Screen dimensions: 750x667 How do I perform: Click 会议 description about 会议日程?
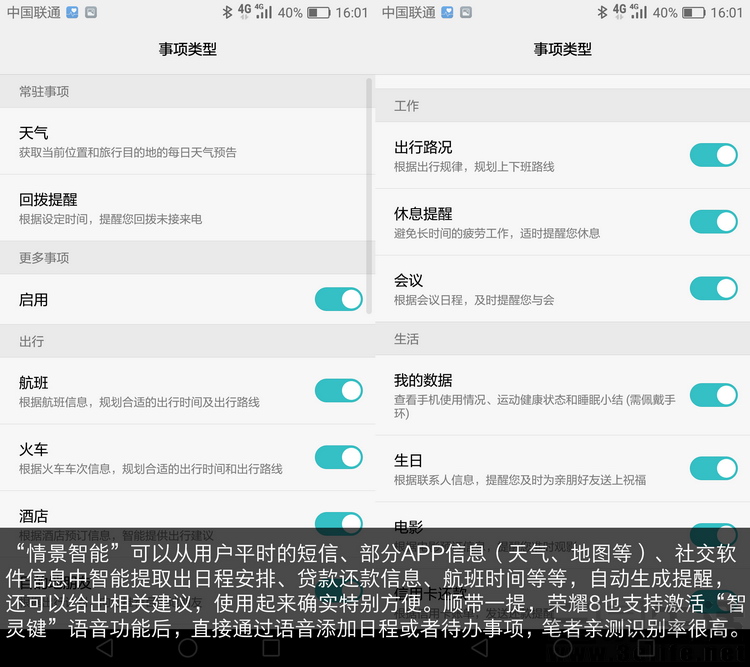pyautogui.click(x=474, y=300)
